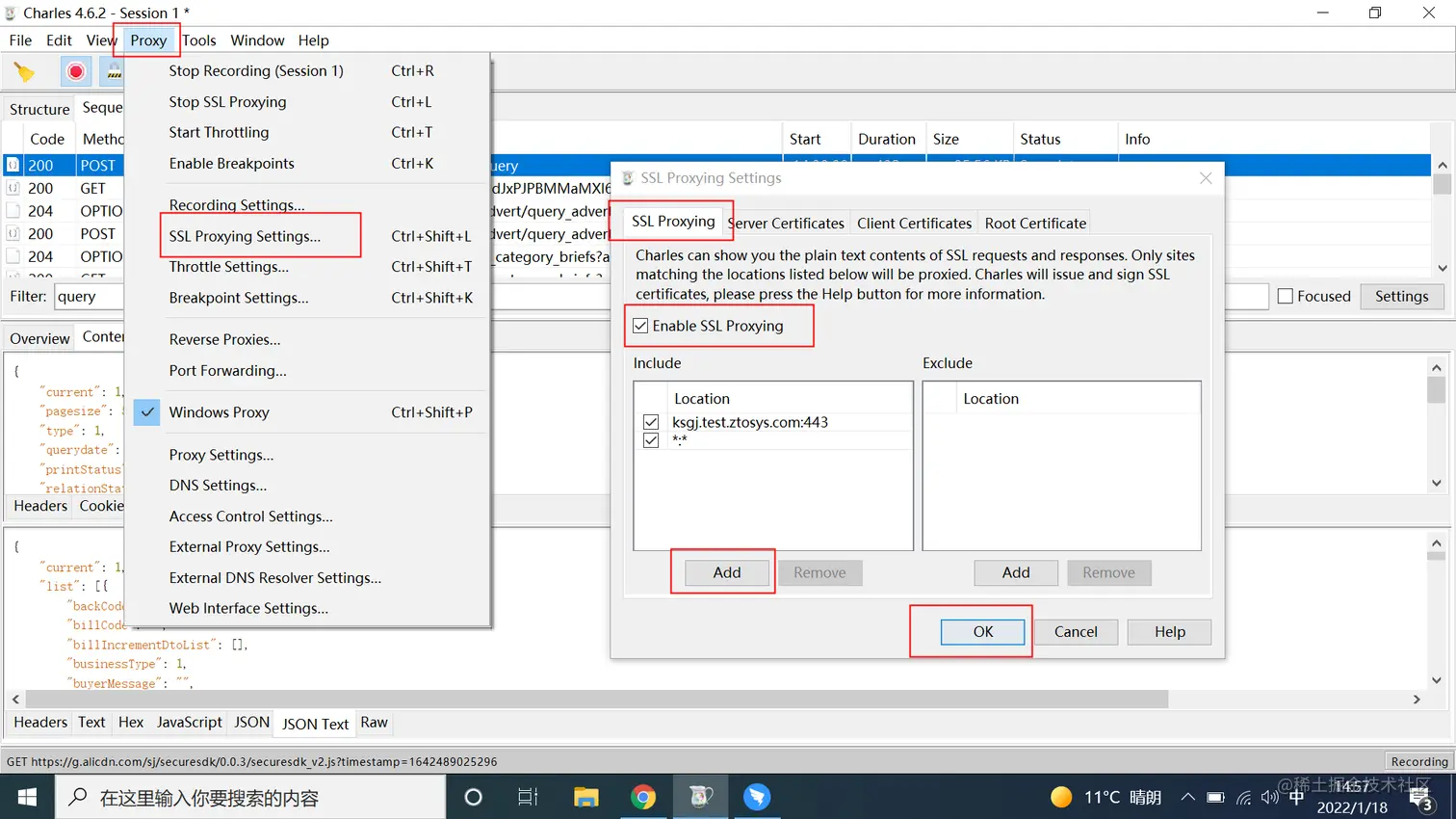The image size is (1456, 819).
Task: Select JSON Text response tab
Action: point(315,724)
